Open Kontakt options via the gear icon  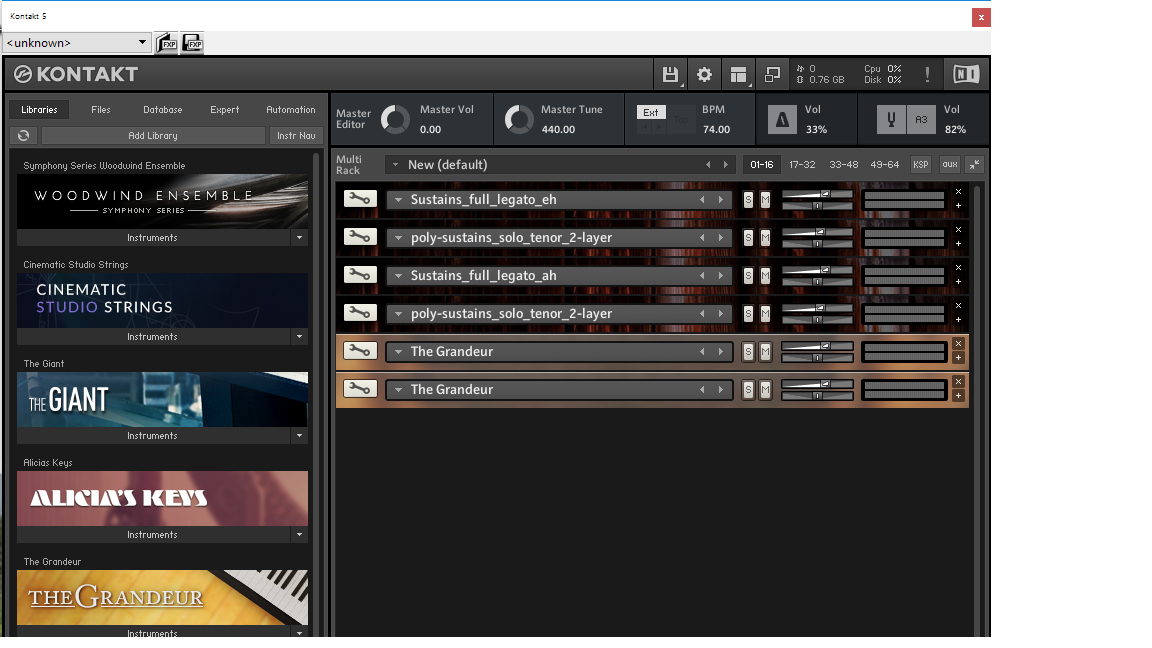point(704,74)
